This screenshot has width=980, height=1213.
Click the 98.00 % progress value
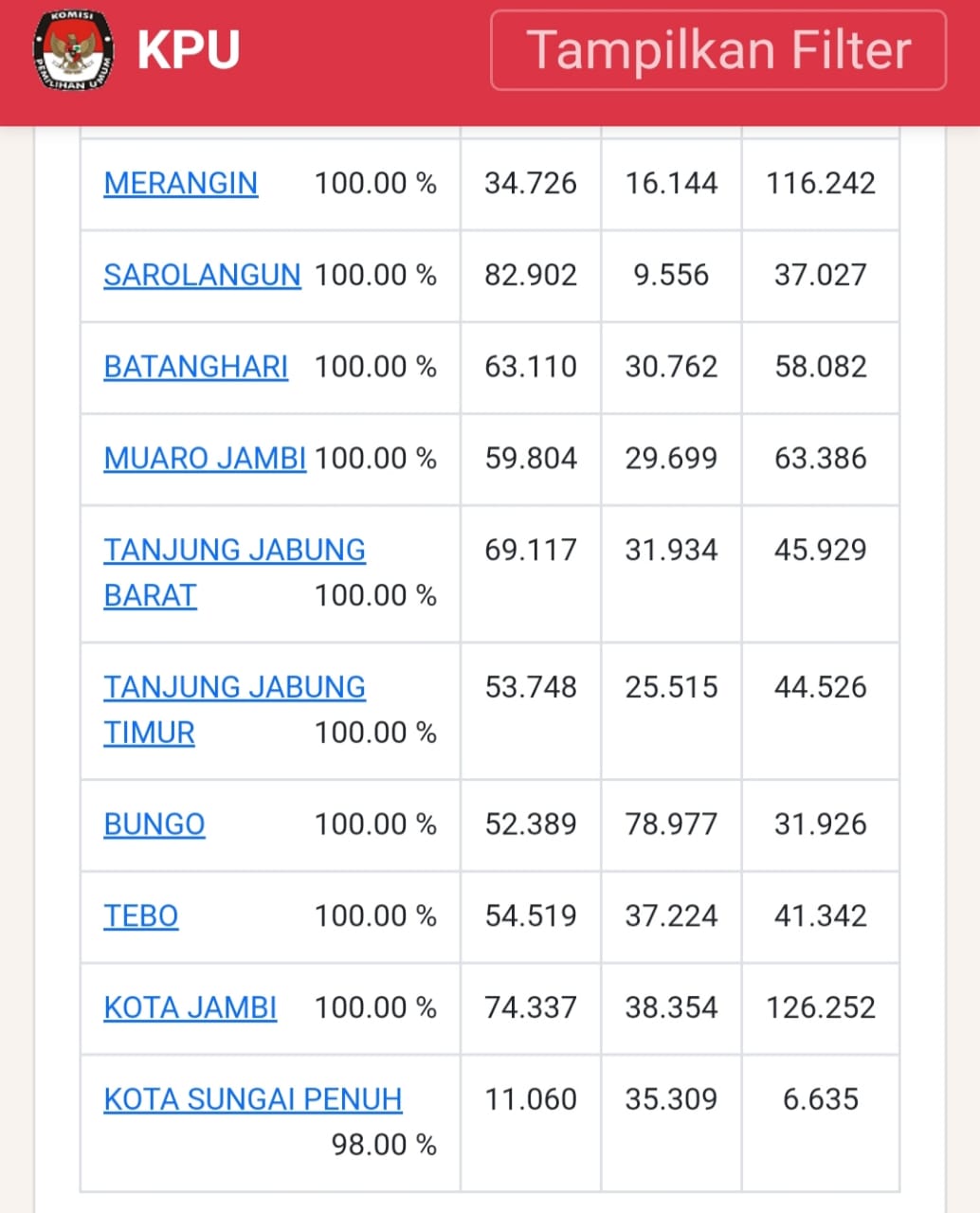point(383,1145)
